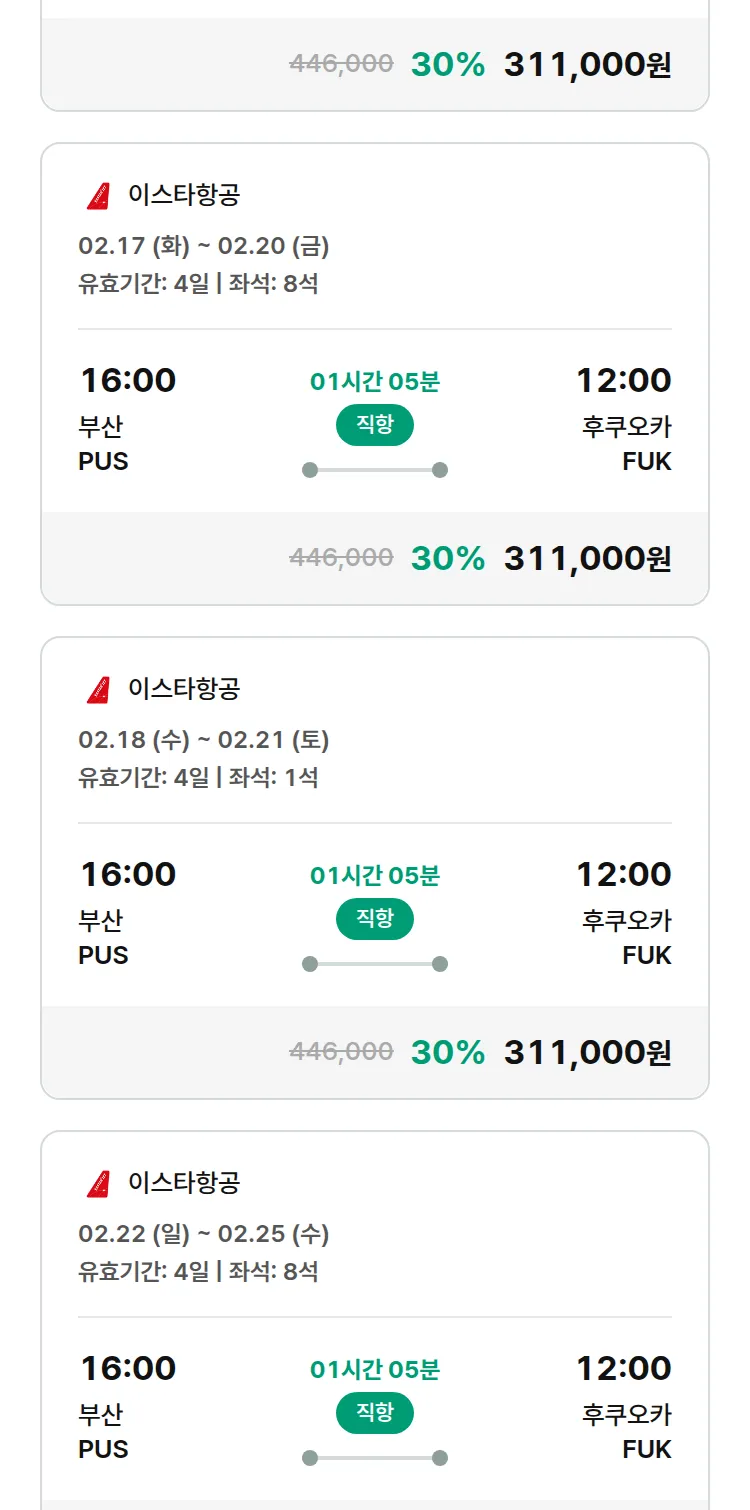Click the route line on the 02.18 flight
The image size is (750, 1510).
click(375, 964)
